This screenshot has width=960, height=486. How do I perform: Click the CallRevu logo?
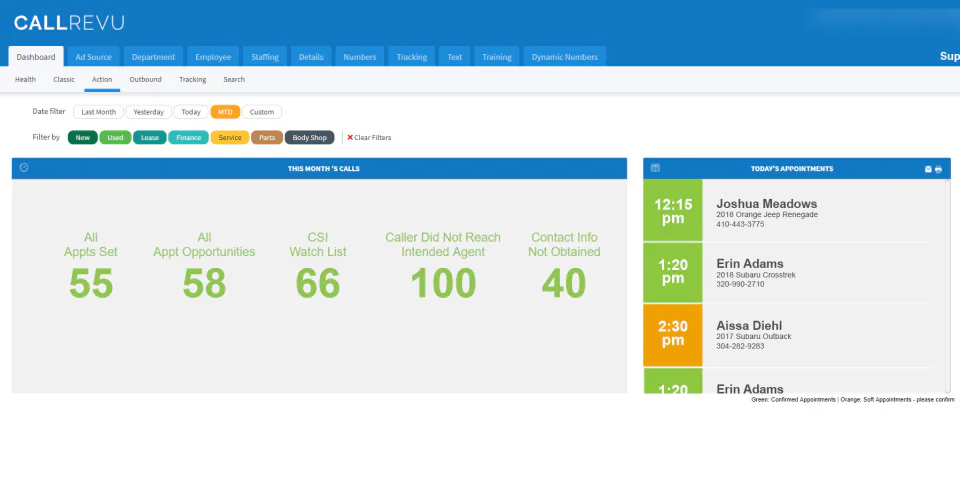click(69, 23)
